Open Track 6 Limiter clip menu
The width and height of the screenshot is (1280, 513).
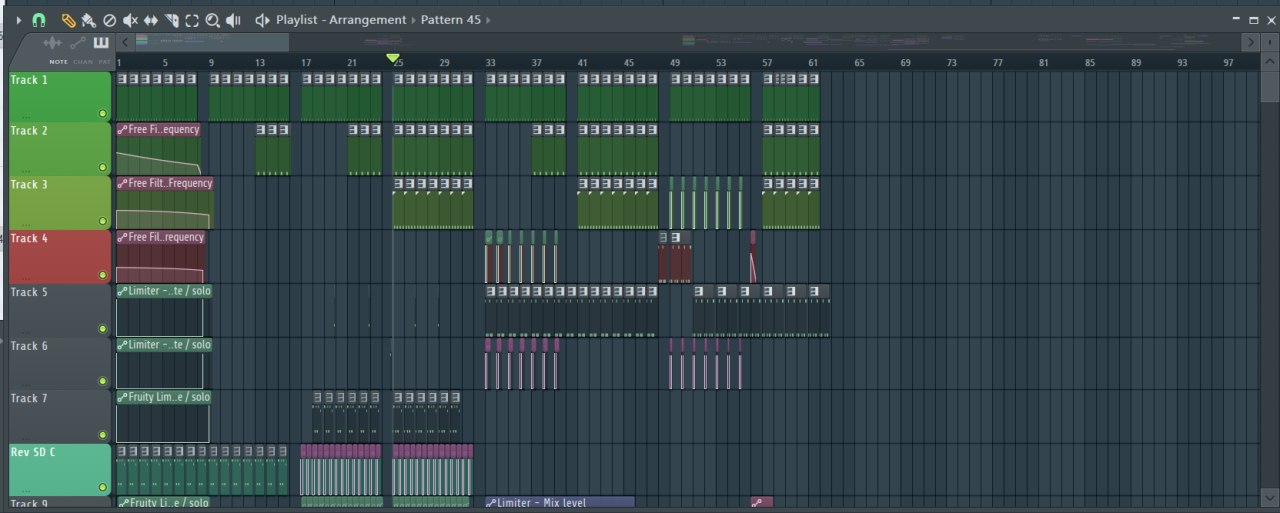122,345
